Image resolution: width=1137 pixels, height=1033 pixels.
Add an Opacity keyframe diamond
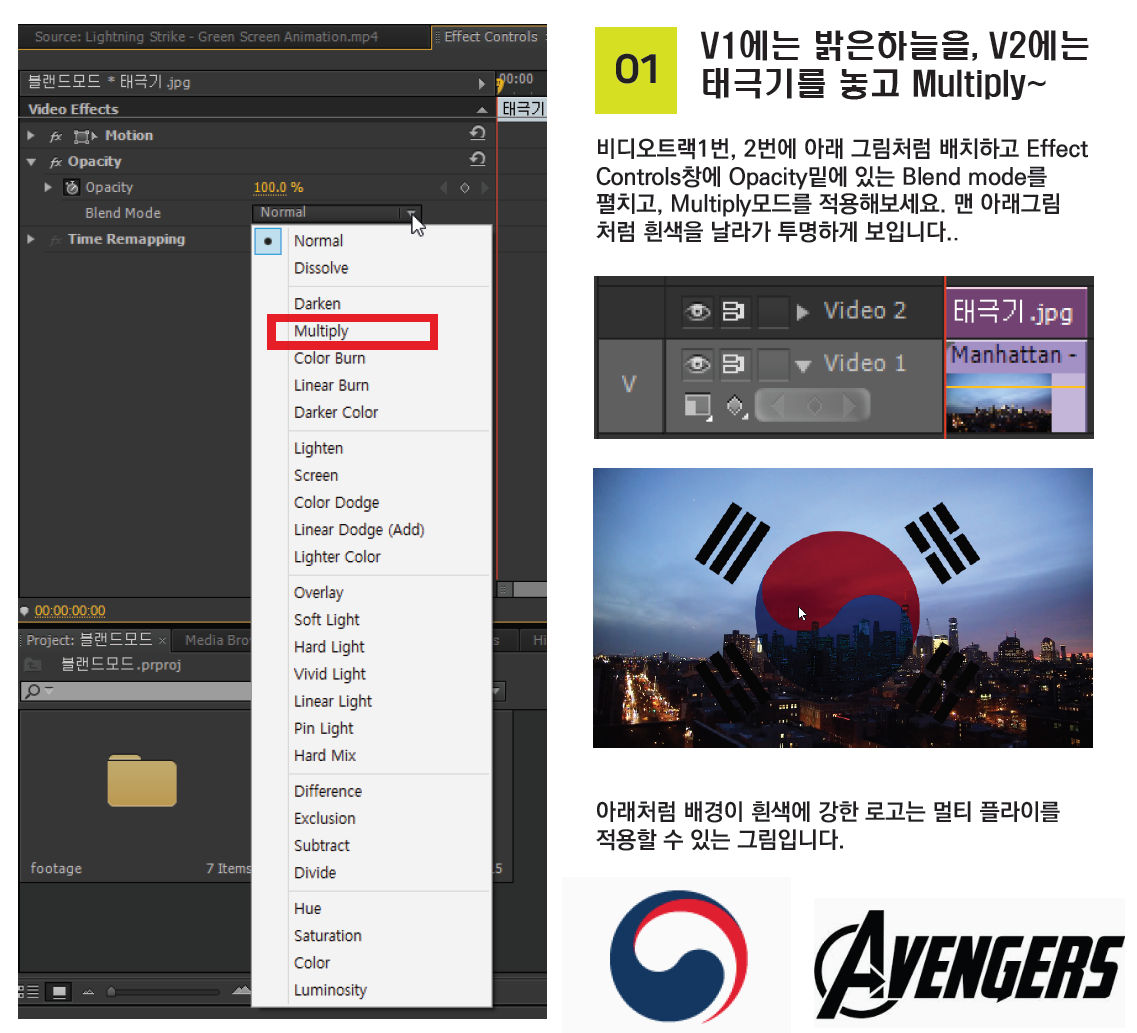[x=465, y=188]
